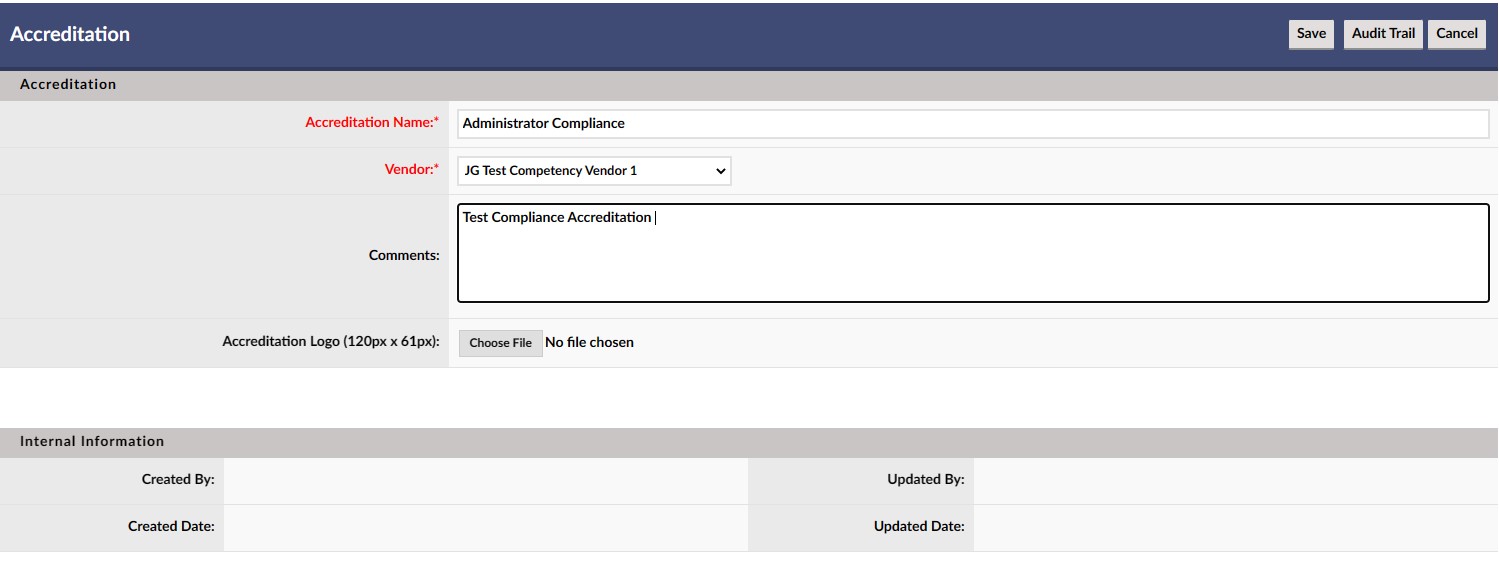Click the Vendor dropdown chevron arrow
The height and width of the screenshot is (568, 1499).
(x=720, y=171)
